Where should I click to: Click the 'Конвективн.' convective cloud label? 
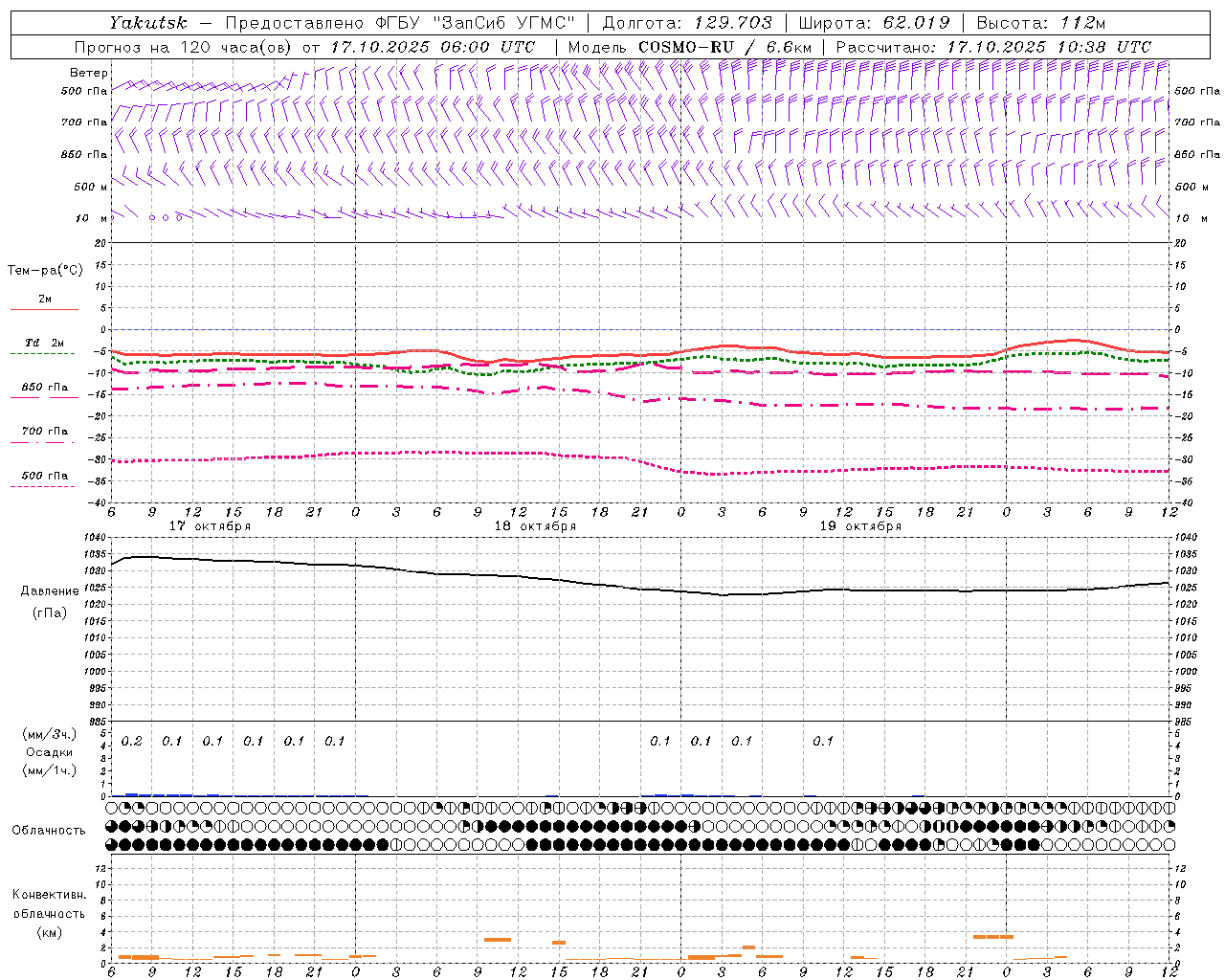[x=49, y=895]
